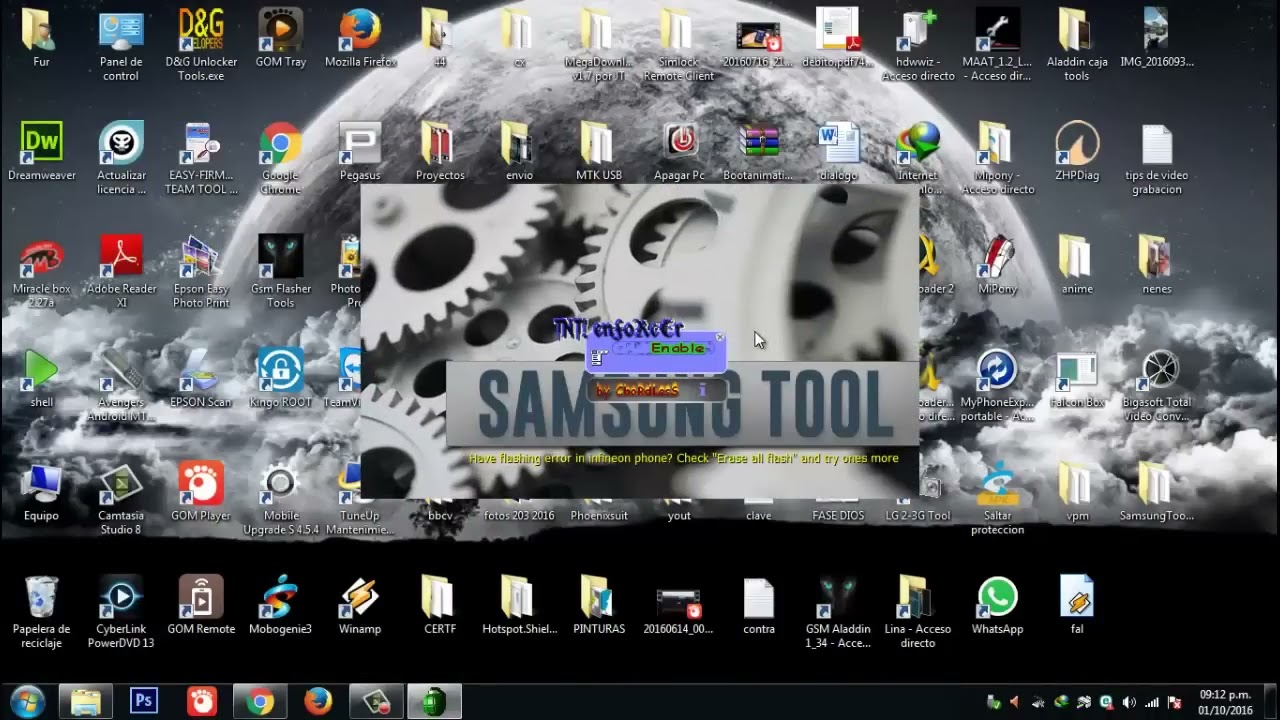The height and width of the screenshot is (720, 1280).
Task: Click the network signal bars tray icon
Action: tap(1152, 702)
